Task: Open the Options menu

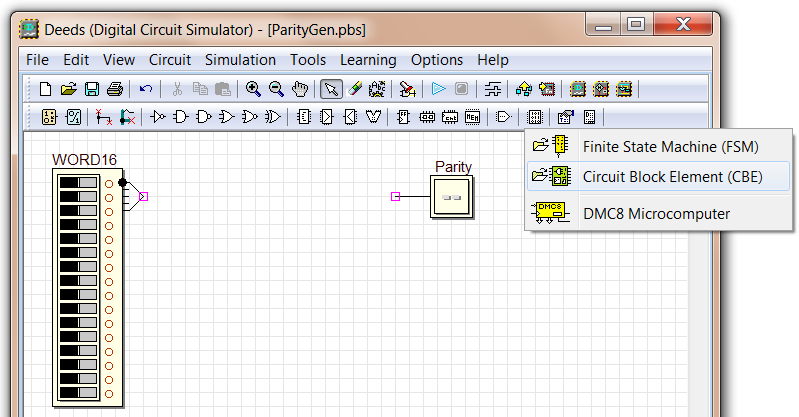Action: tap(437, 60)
